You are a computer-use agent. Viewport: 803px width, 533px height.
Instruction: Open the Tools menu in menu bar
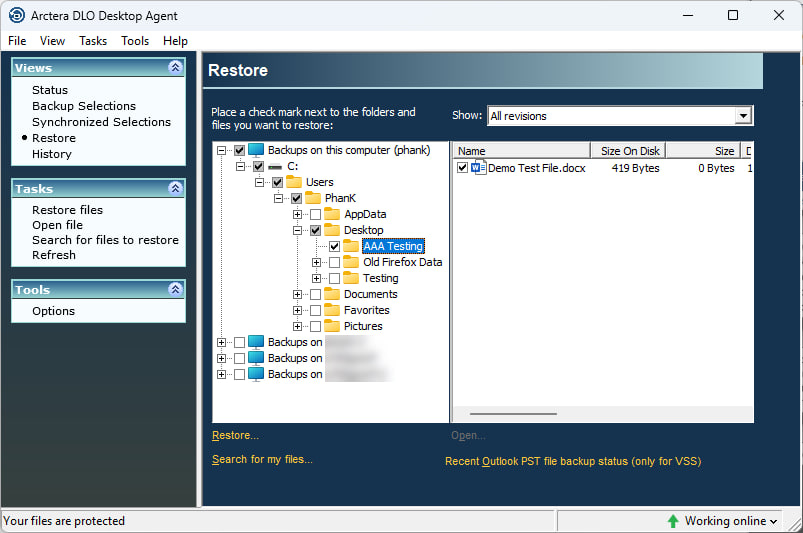pyautogui.click(x=135, y=41)
